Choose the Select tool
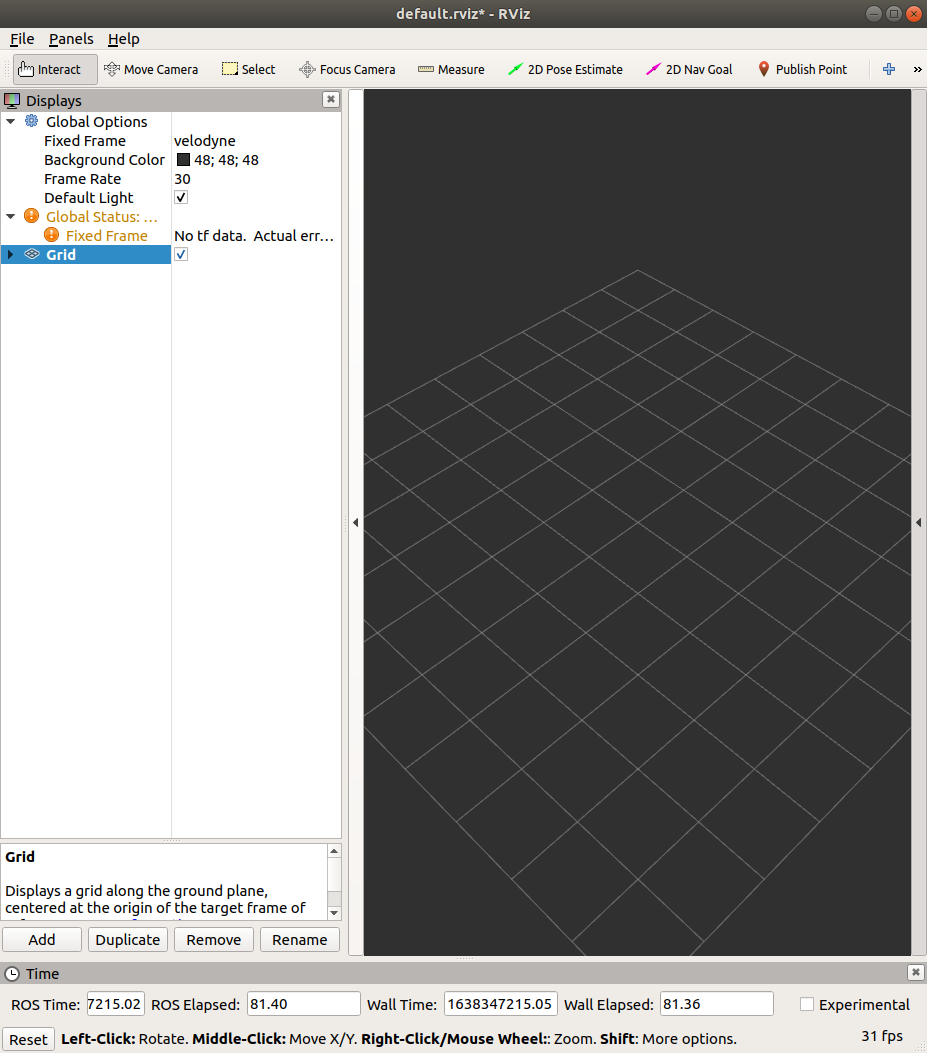Viewport: 927px width, 1053px height. point(249,69)
